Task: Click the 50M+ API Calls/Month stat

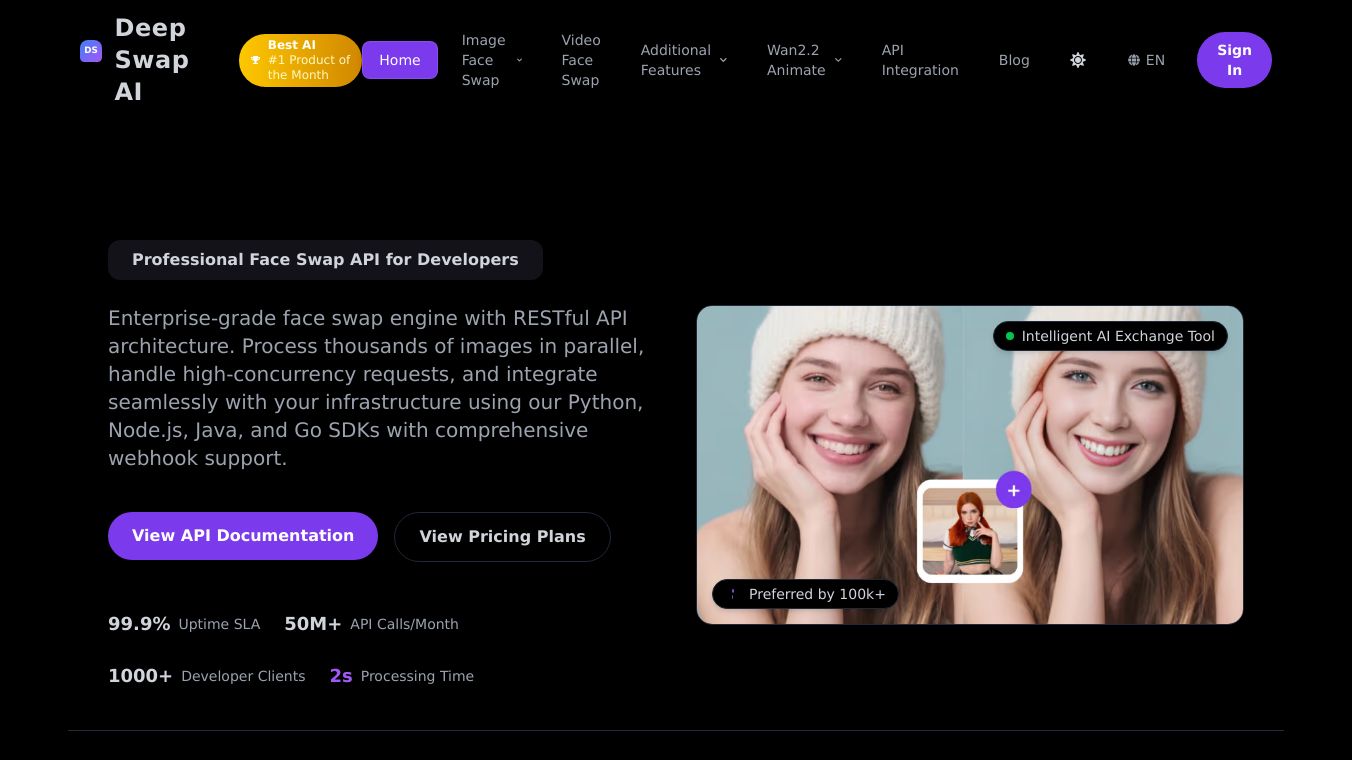Action: point(371,624)
